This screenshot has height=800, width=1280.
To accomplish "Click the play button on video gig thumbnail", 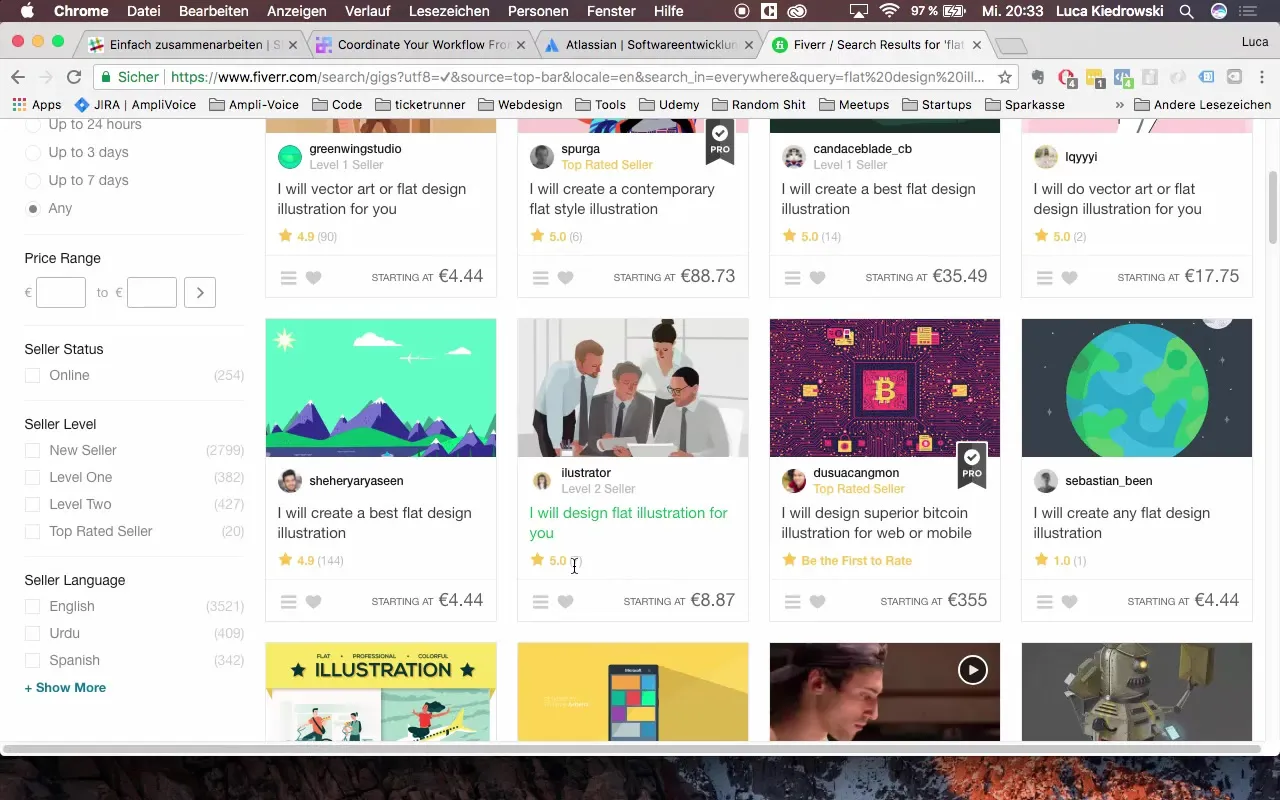I will 972,669.
